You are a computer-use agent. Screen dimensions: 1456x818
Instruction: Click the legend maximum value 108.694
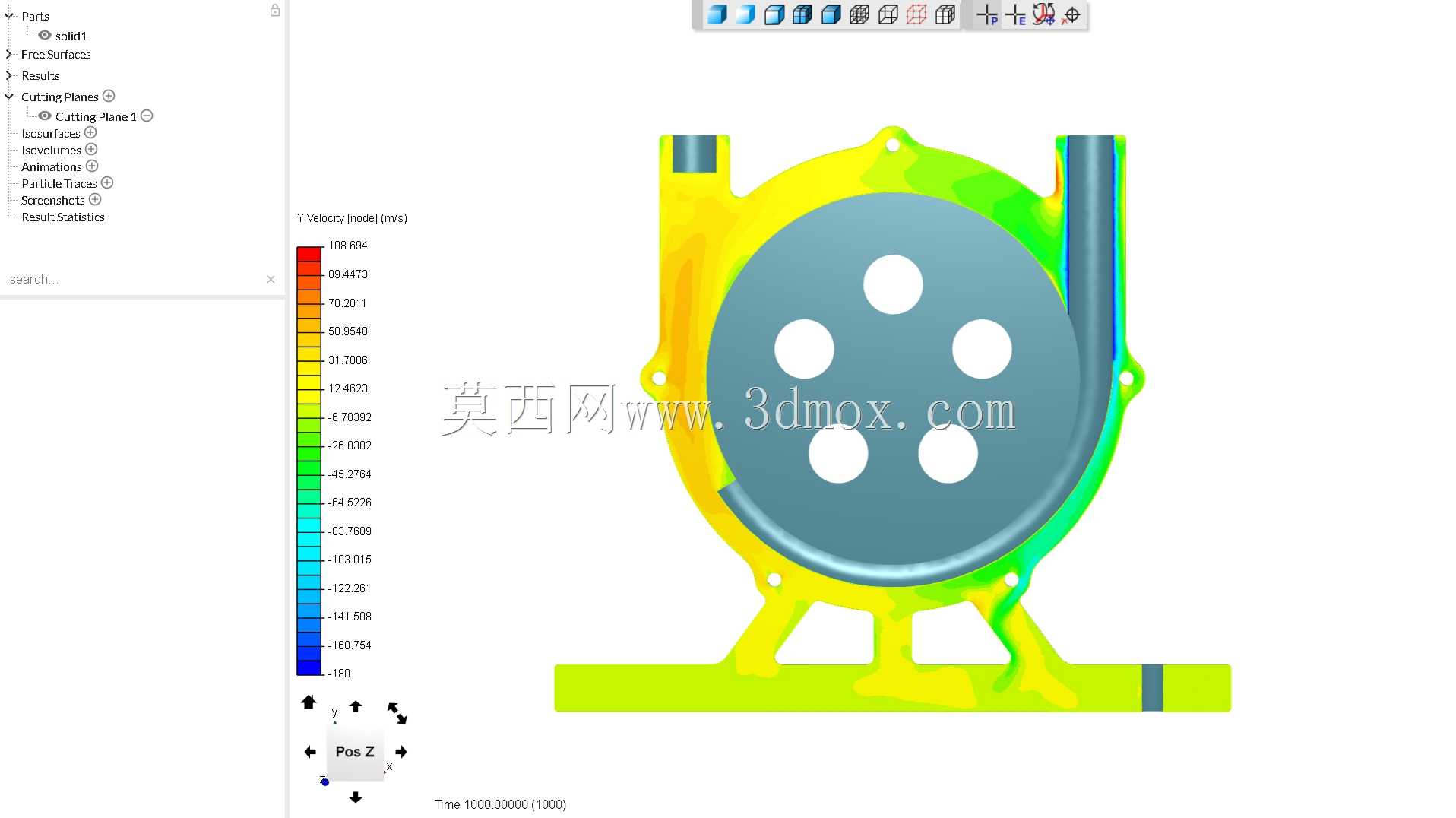click(348, 246)
